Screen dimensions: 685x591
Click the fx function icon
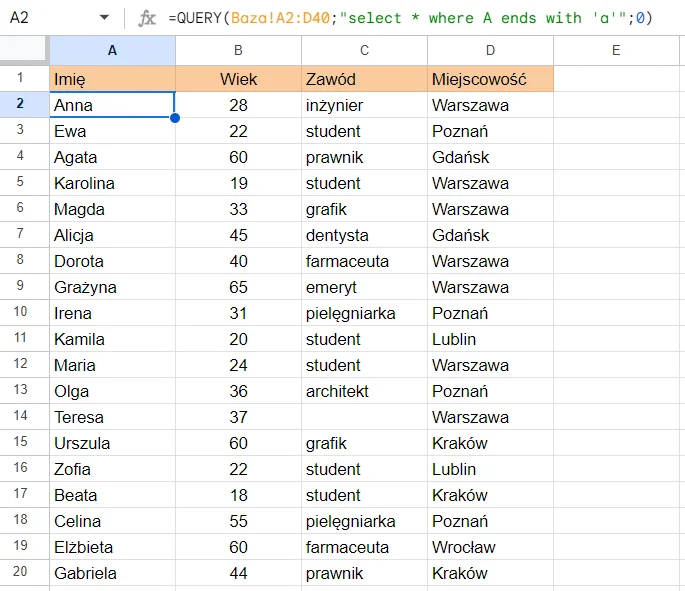point(147,18)
